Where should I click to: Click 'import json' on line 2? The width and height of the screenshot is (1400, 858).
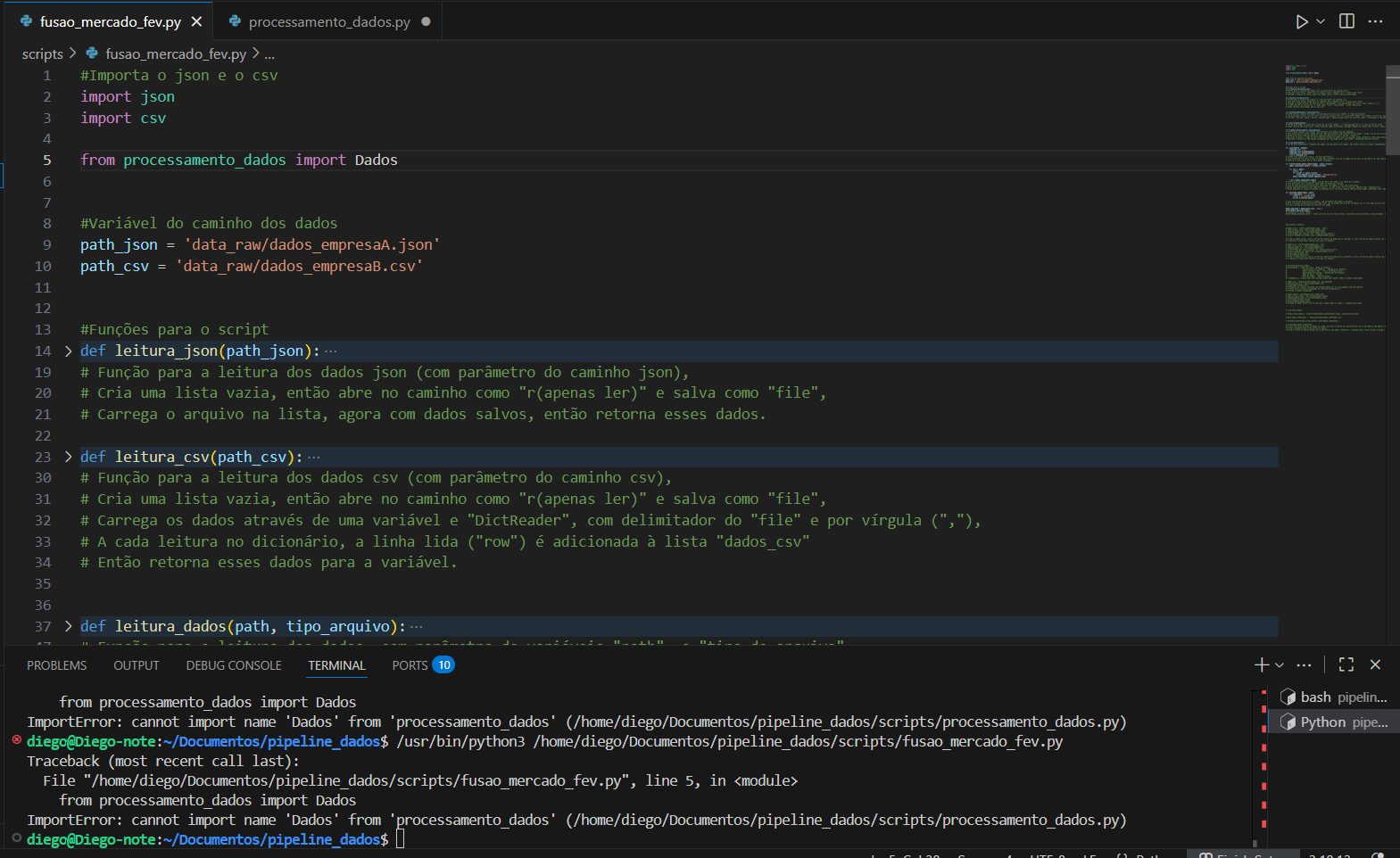(128, 96)
